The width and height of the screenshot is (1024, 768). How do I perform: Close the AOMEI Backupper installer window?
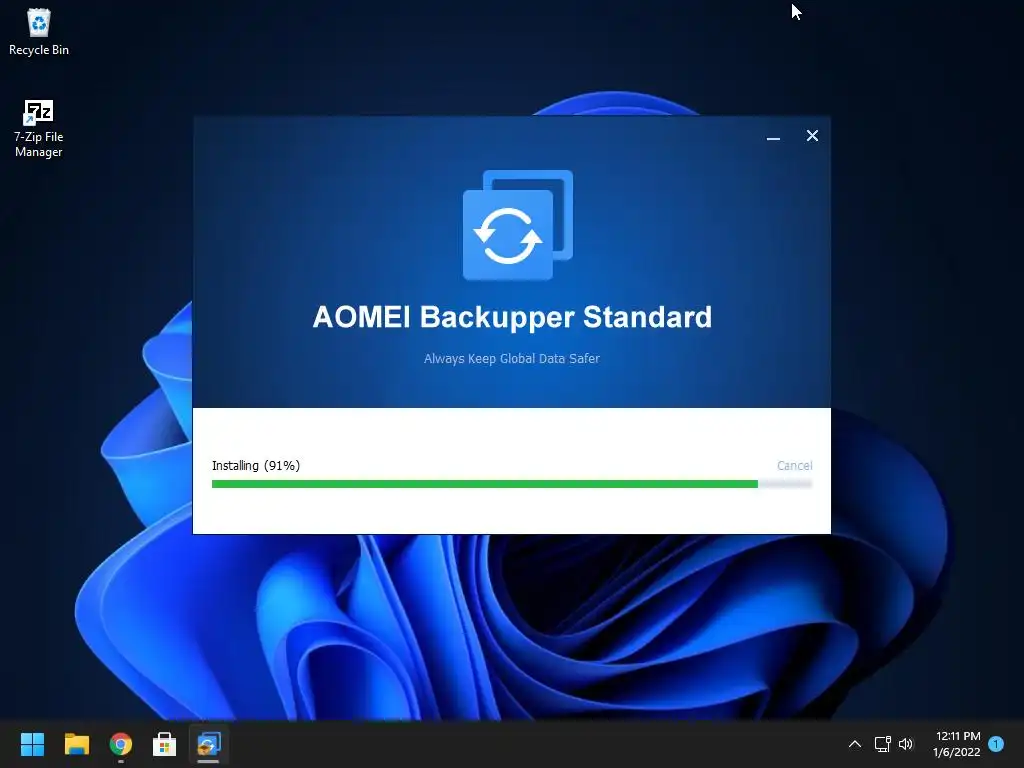coord(812,136)
